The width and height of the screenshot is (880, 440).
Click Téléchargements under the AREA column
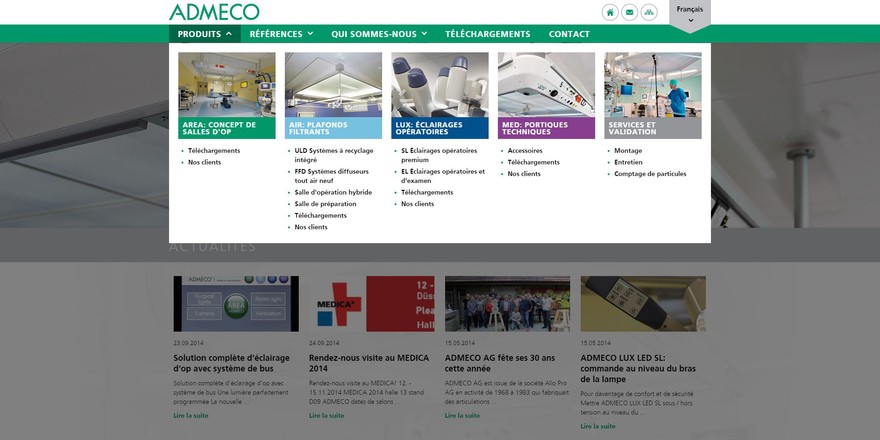click(214, 150)
